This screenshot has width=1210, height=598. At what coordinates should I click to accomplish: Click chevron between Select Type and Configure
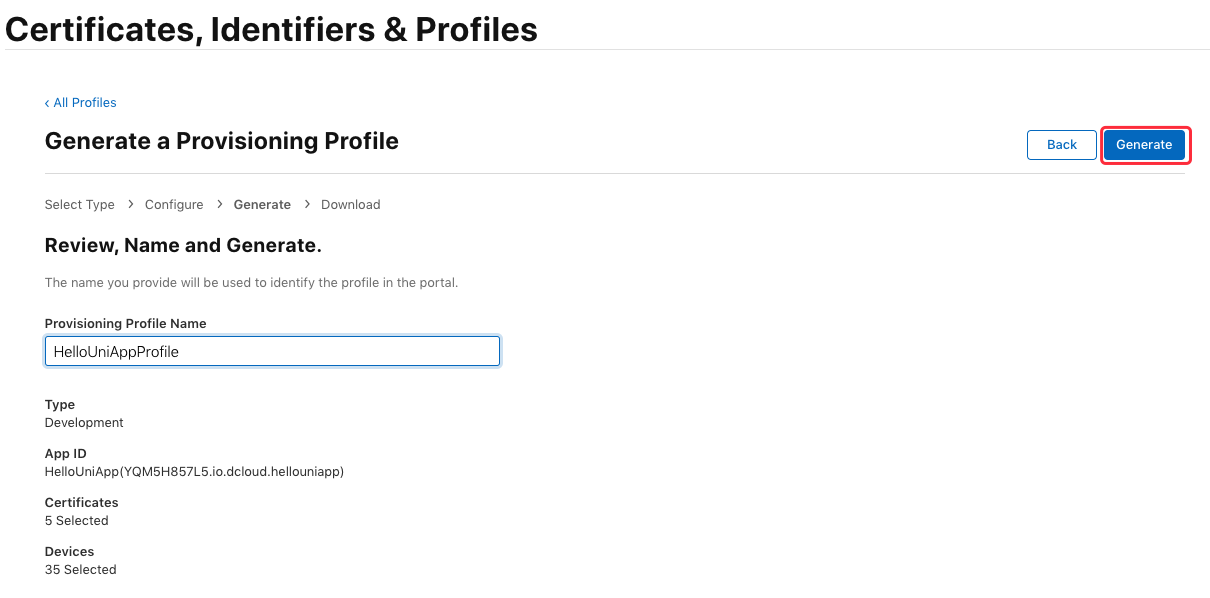point(130,204)
